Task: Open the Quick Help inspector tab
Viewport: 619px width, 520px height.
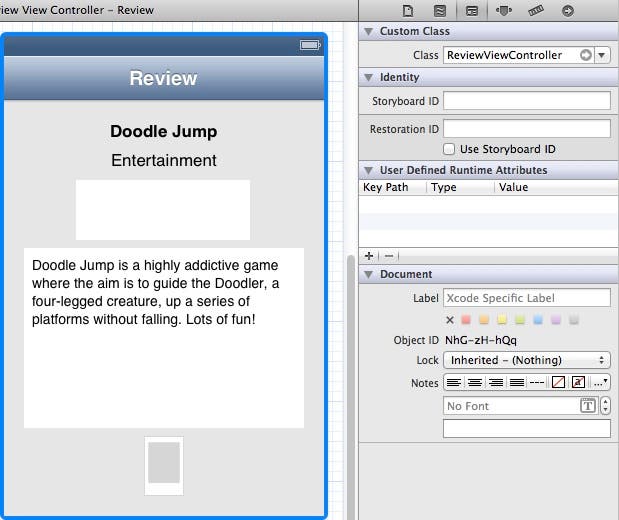Action: pyautogui.click(x=440, y=11)
